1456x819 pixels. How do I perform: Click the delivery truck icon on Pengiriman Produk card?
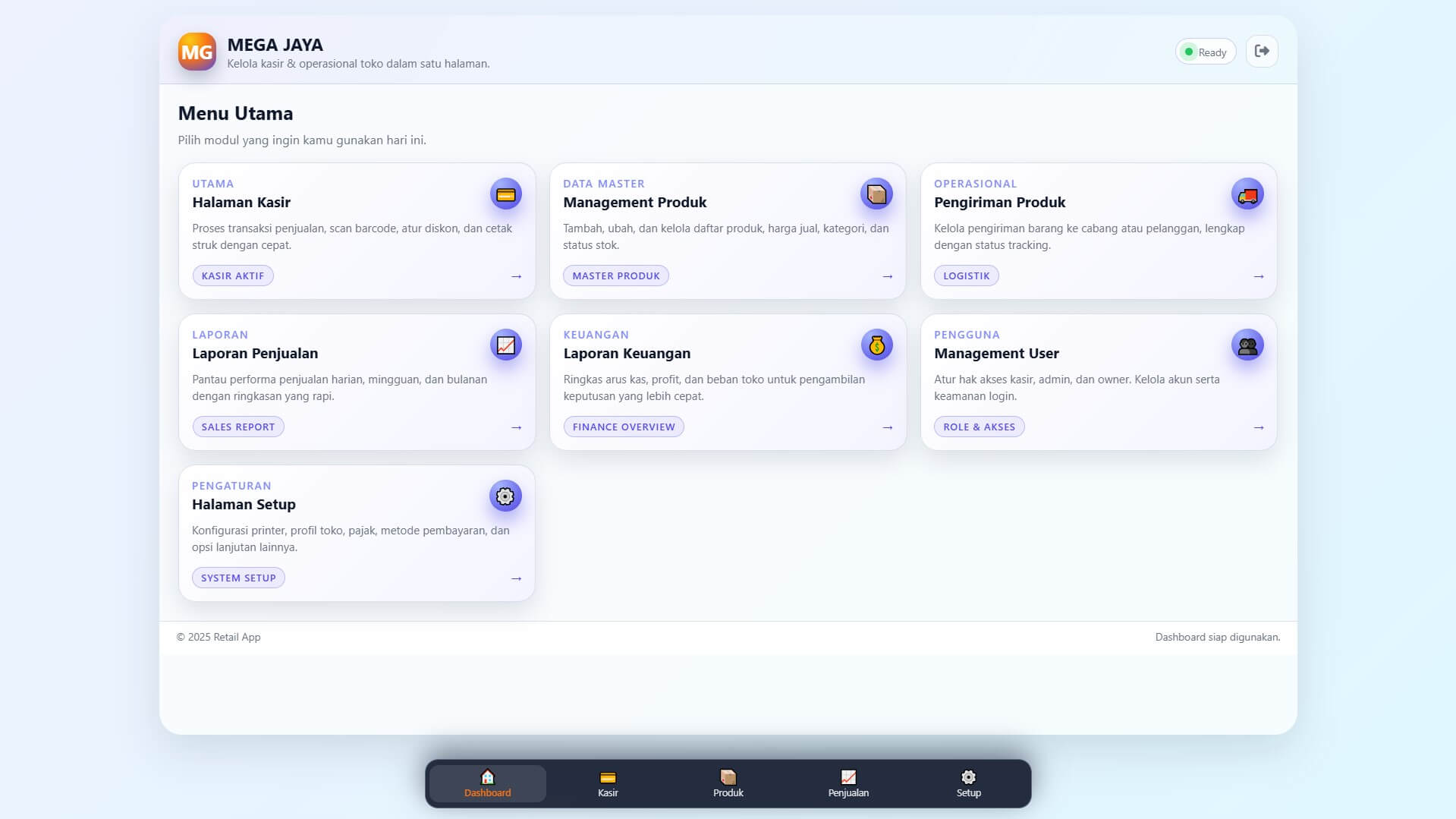click(1247, 194)
